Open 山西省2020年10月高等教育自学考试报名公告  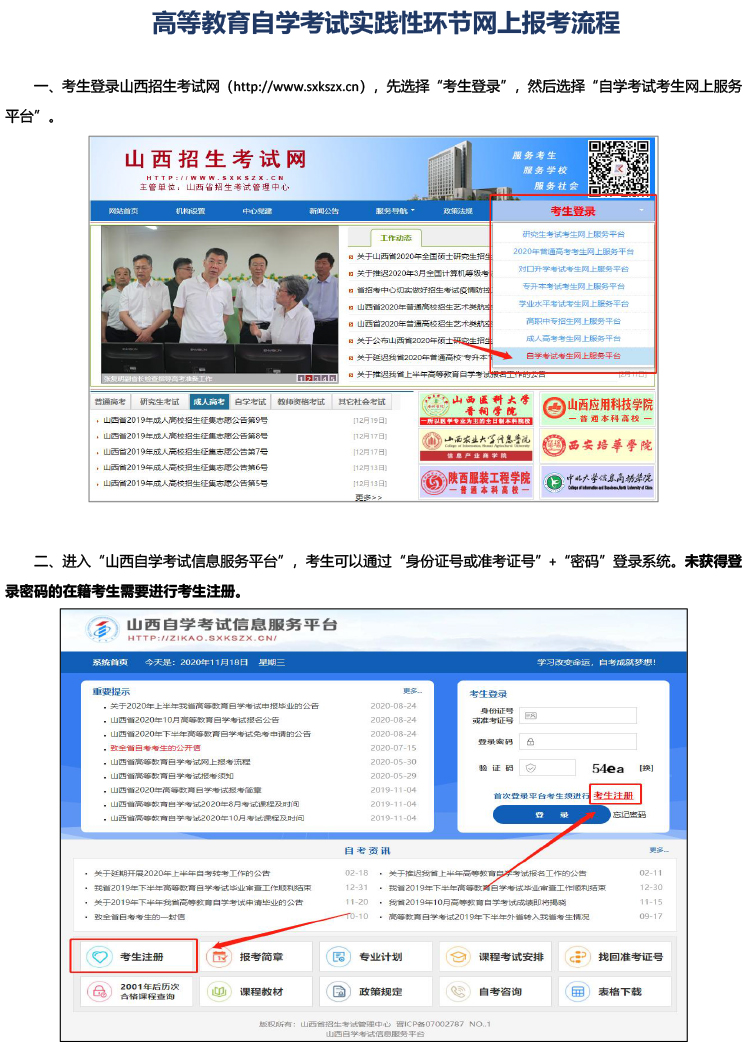coord(195,720)
